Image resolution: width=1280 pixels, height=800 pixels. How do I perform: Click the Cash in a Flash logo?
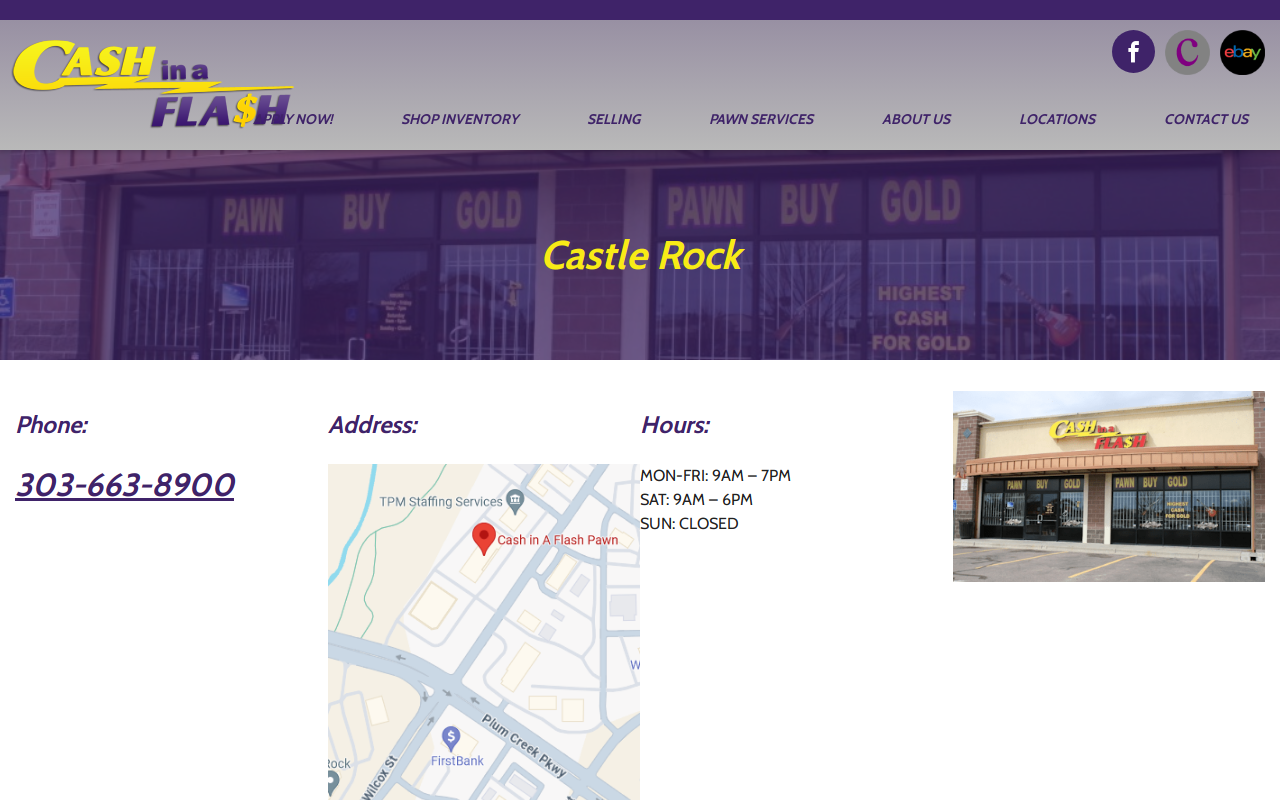click(x=153, y=84)
